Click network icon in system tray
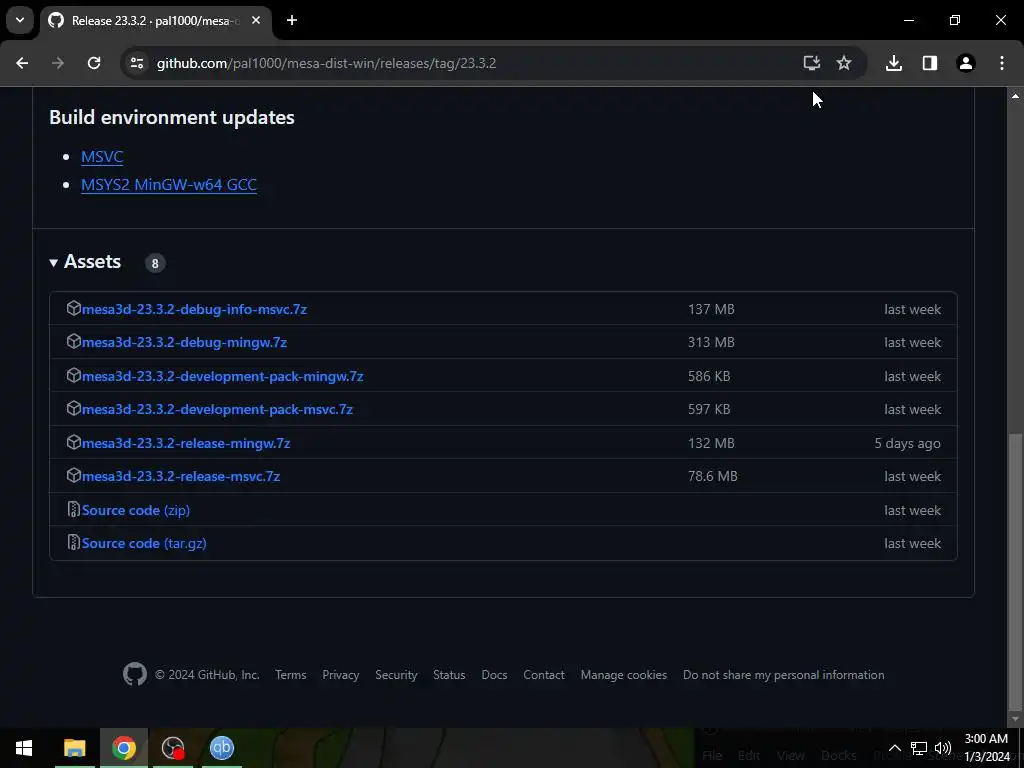This screenshot has width=1024, height=768. coord(919,748)
